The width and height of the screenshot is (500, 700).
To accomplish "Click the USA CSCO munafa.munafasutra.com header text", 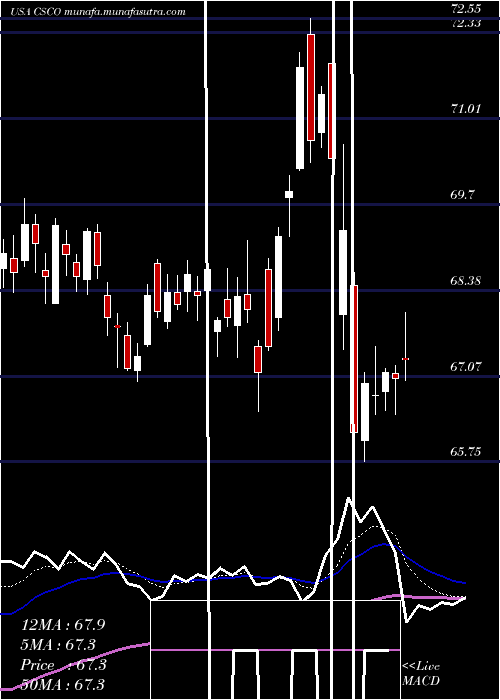I will 98,12.
